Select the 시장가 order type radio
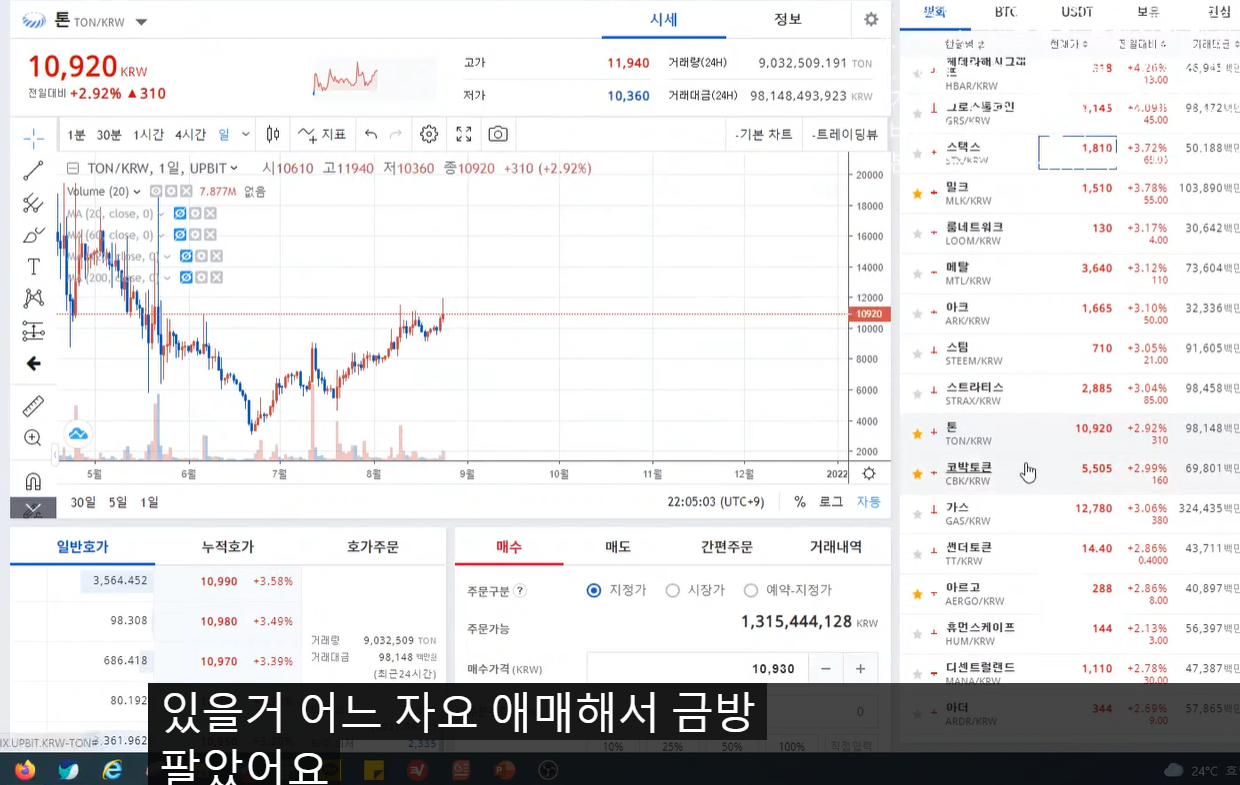This screenshot has height=785, width=1240. 673,591
